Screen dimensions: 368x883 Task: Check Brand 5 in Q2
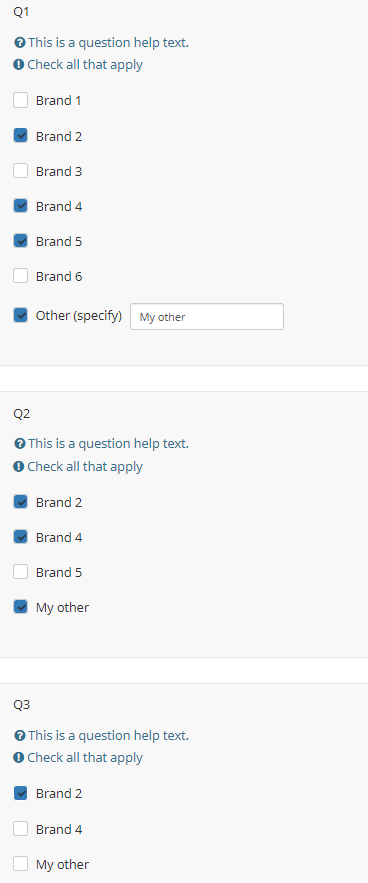pyautogui.click(x=20, y=572)
